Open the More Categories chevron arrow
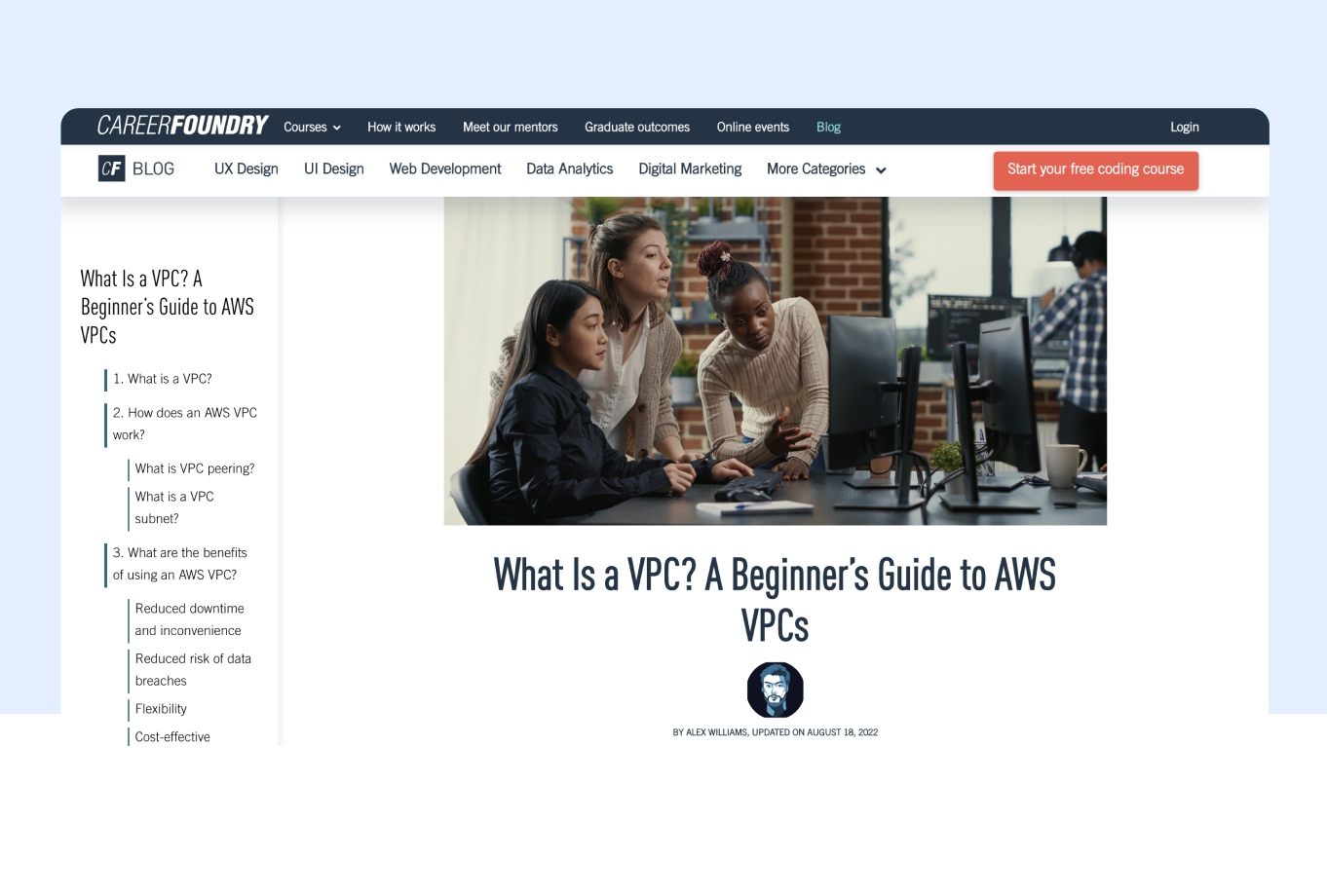Viewport: 1327px width, 896px height. click(881, 169)
